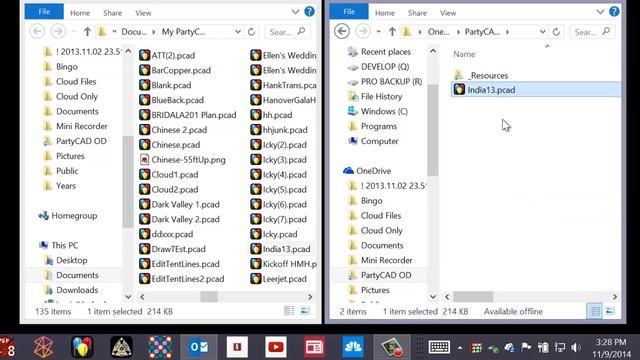Expand the ribbon in left Explorer window
640x360 pixels.
(295, 12)
